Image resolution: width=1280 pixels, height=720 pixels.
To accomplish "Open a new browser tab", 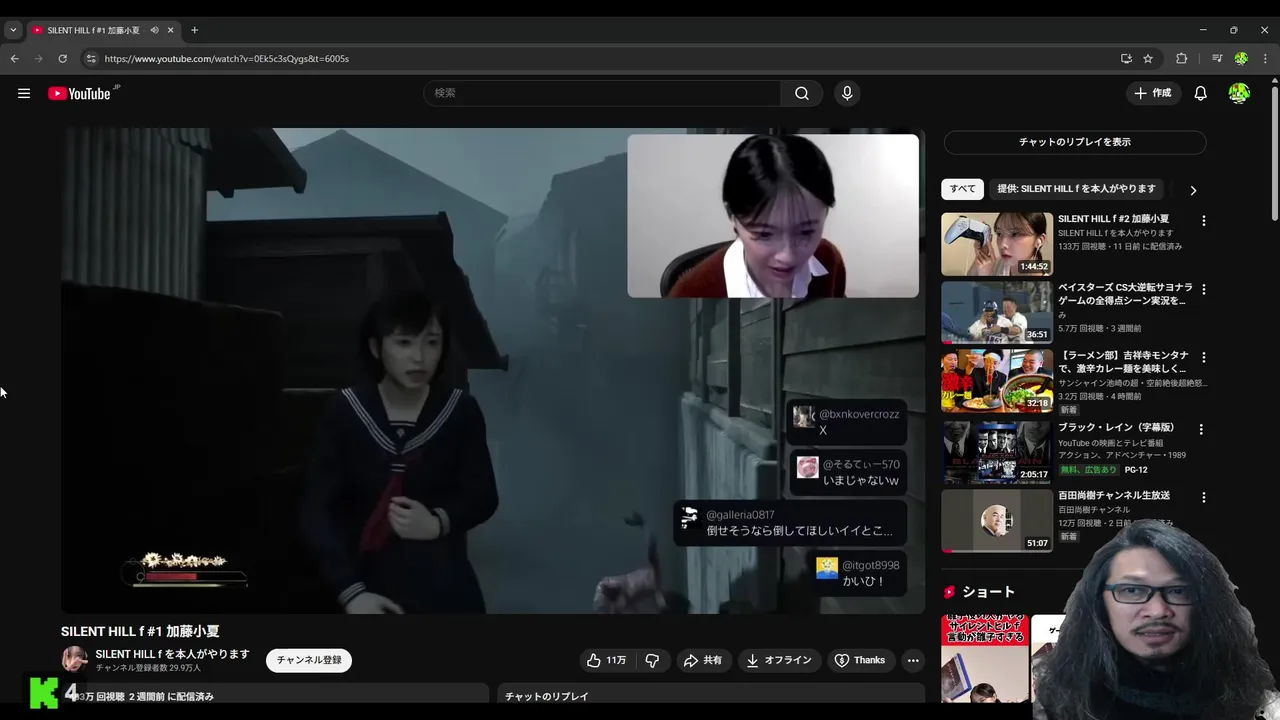I will click(194, 30).
